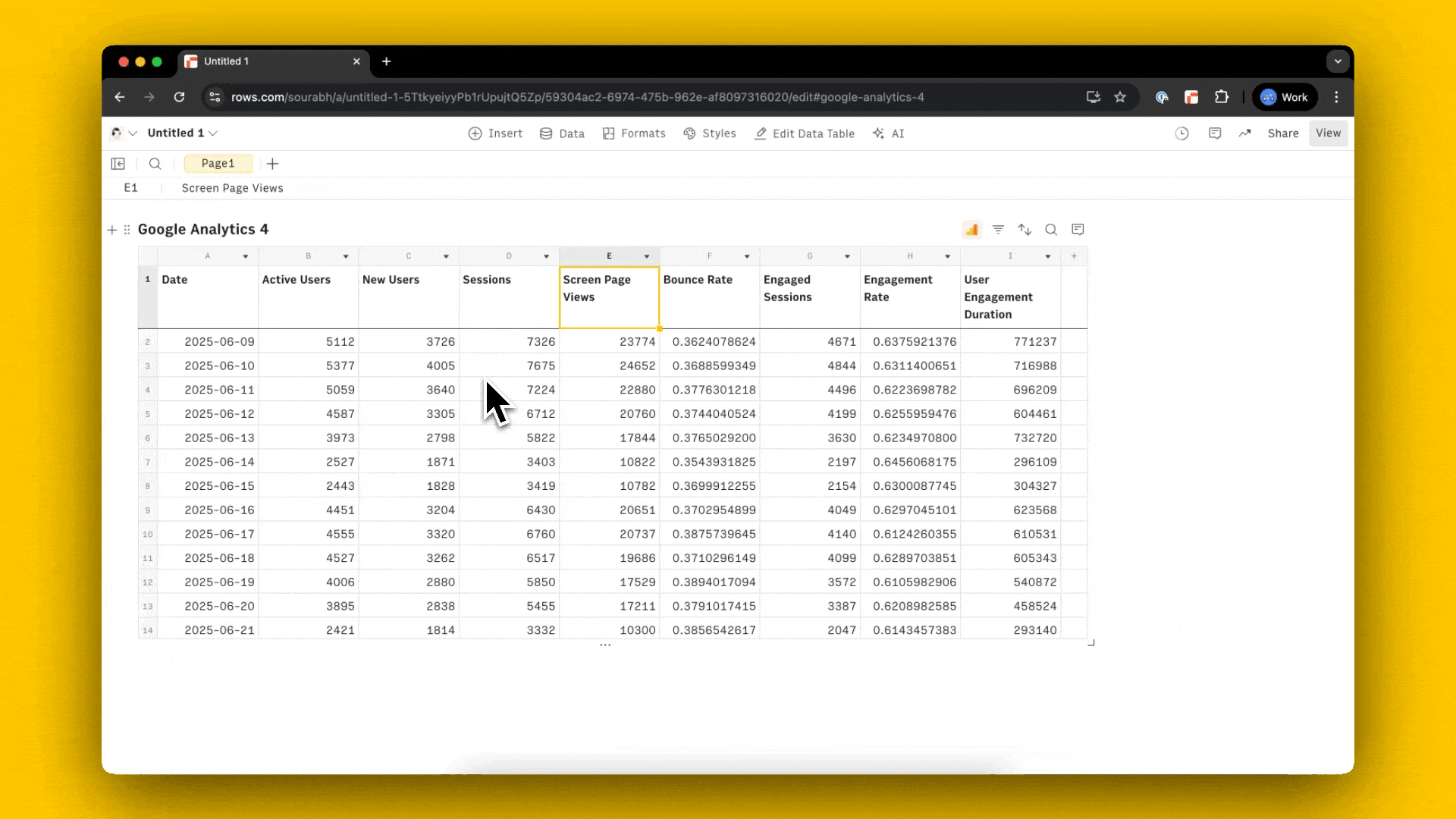Screen dimensions: 1456x819
Task: Open the Insert menu
Action: 495,133
